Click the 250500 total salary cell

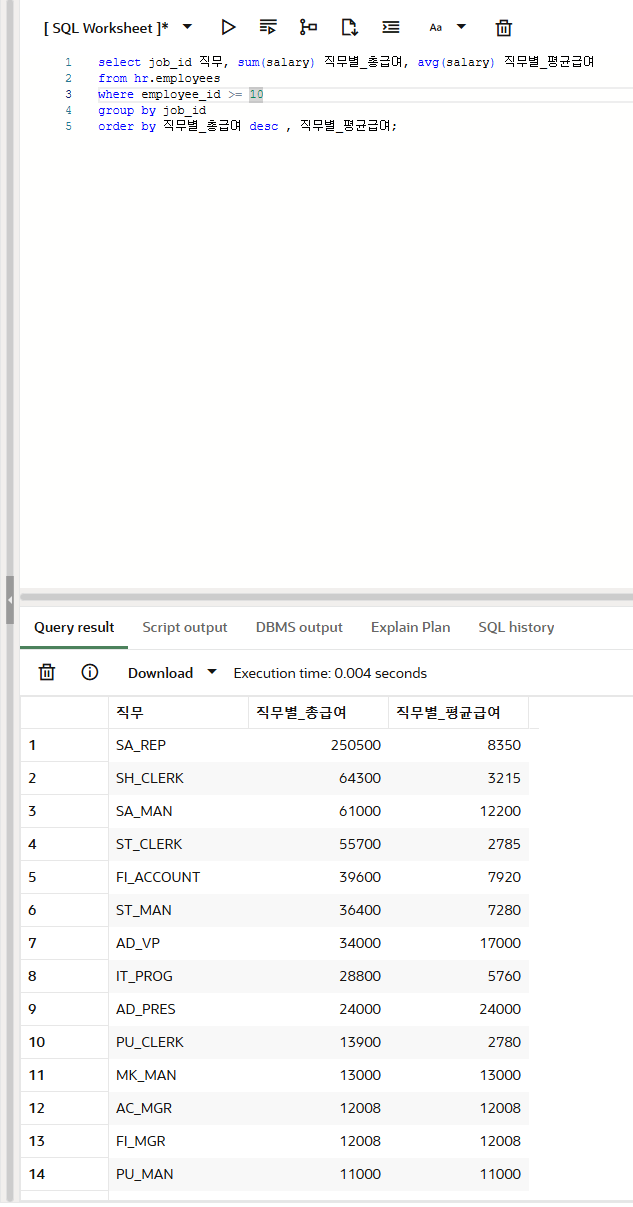pos(318,745)
